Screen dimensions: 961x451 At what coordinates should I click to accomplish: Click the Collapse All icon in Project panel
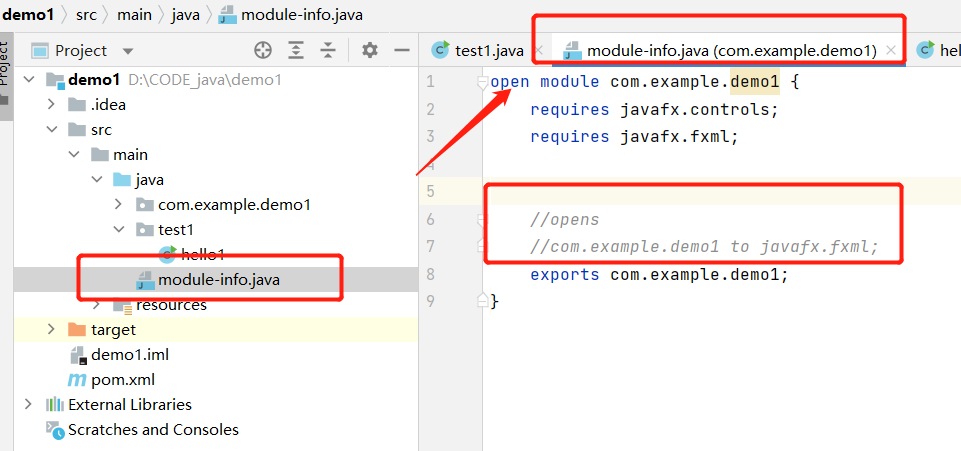(x=329, y=50)
